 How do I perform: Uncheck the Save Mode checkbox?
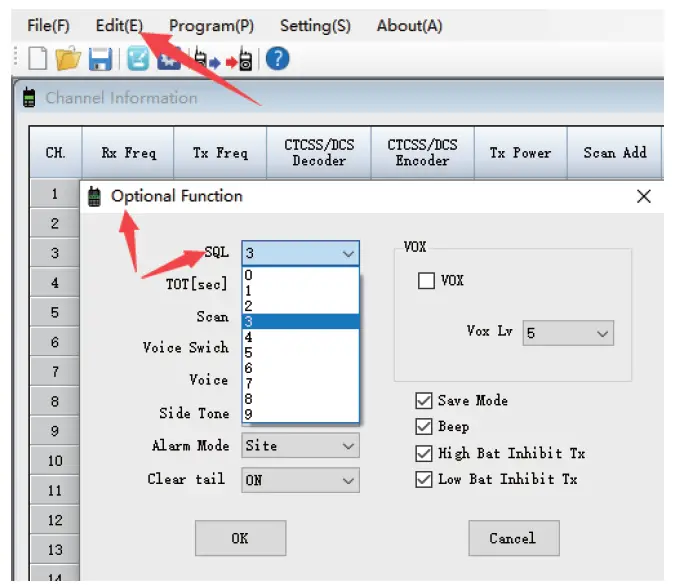(x=424, y=401)
